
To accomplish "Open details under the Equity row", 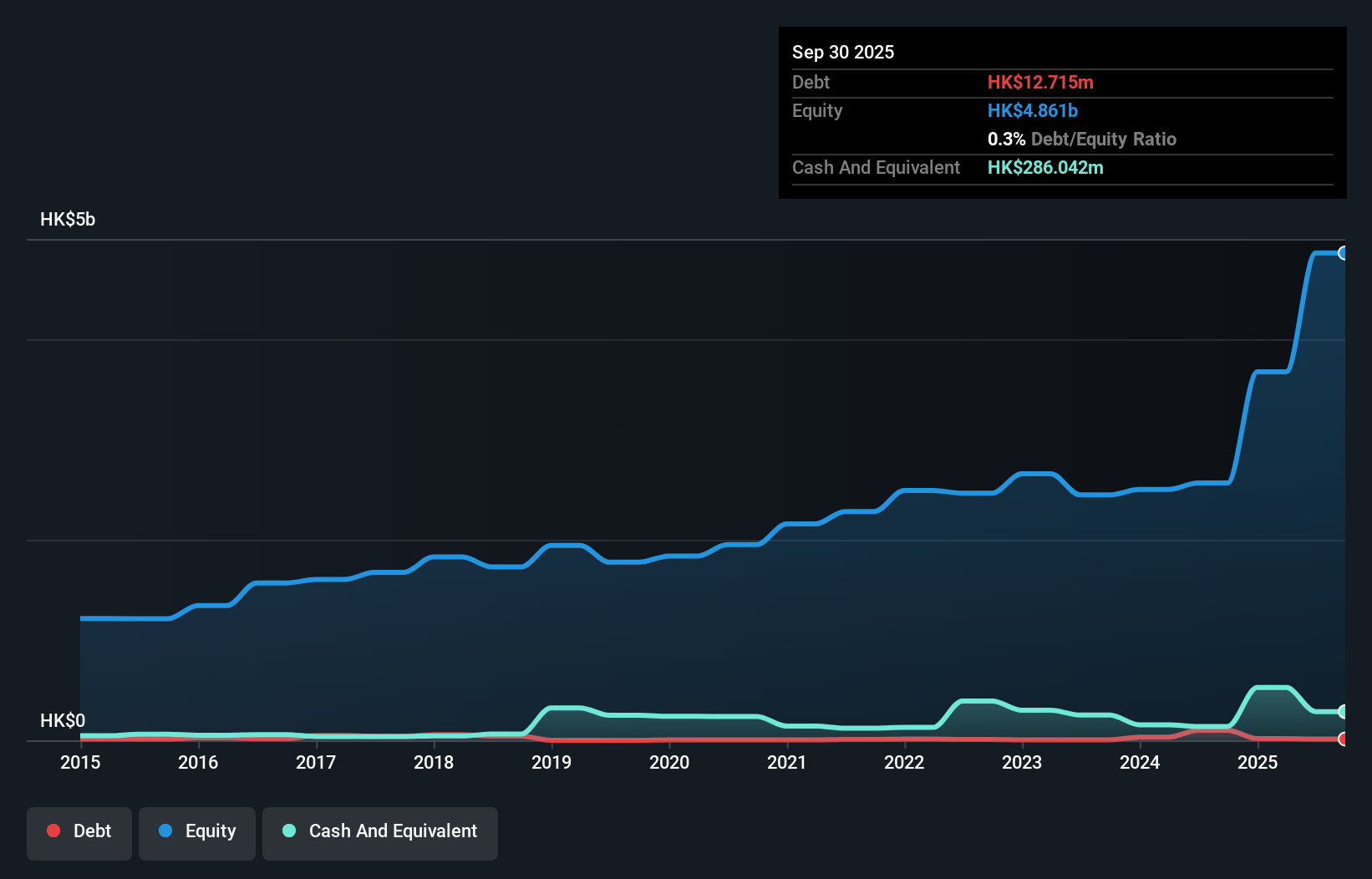I will pyautogui.click(x=816, y=110).
